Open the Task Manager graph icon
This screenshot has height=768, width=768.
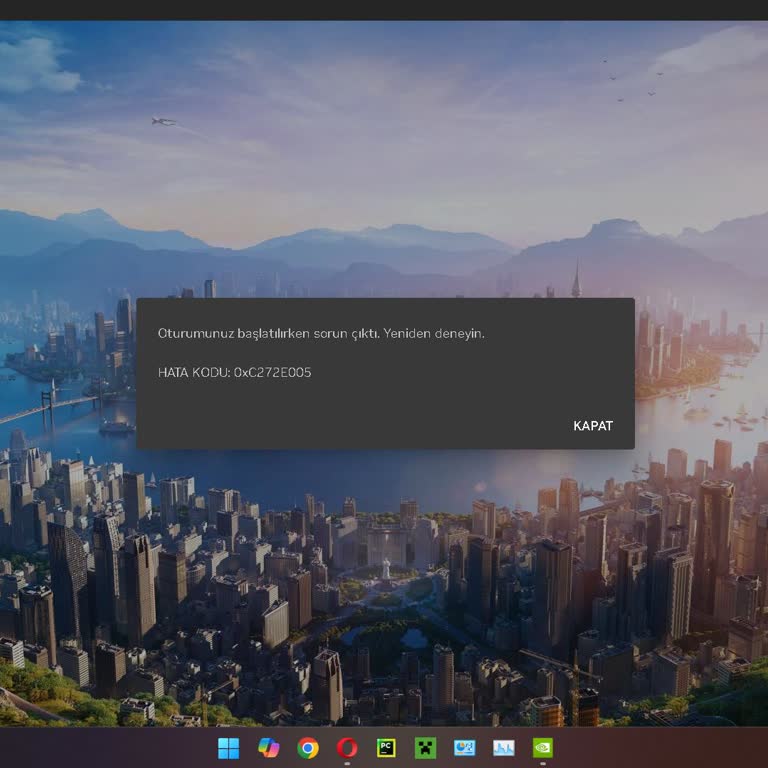click(504, 748)
